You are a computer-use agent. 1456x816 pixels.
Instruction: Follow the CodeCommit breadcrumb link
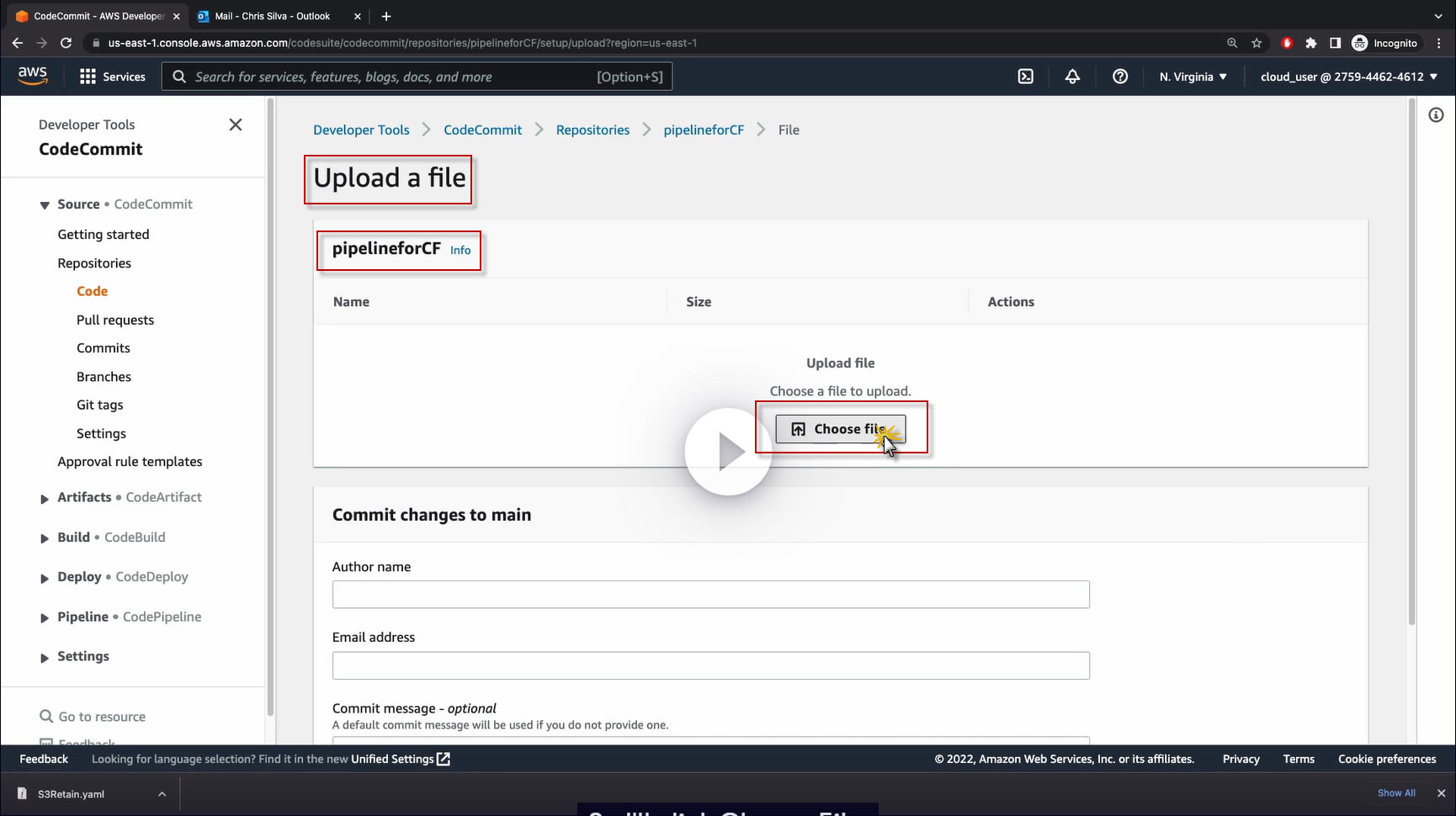pyautogui.click(x=483, y=130)
